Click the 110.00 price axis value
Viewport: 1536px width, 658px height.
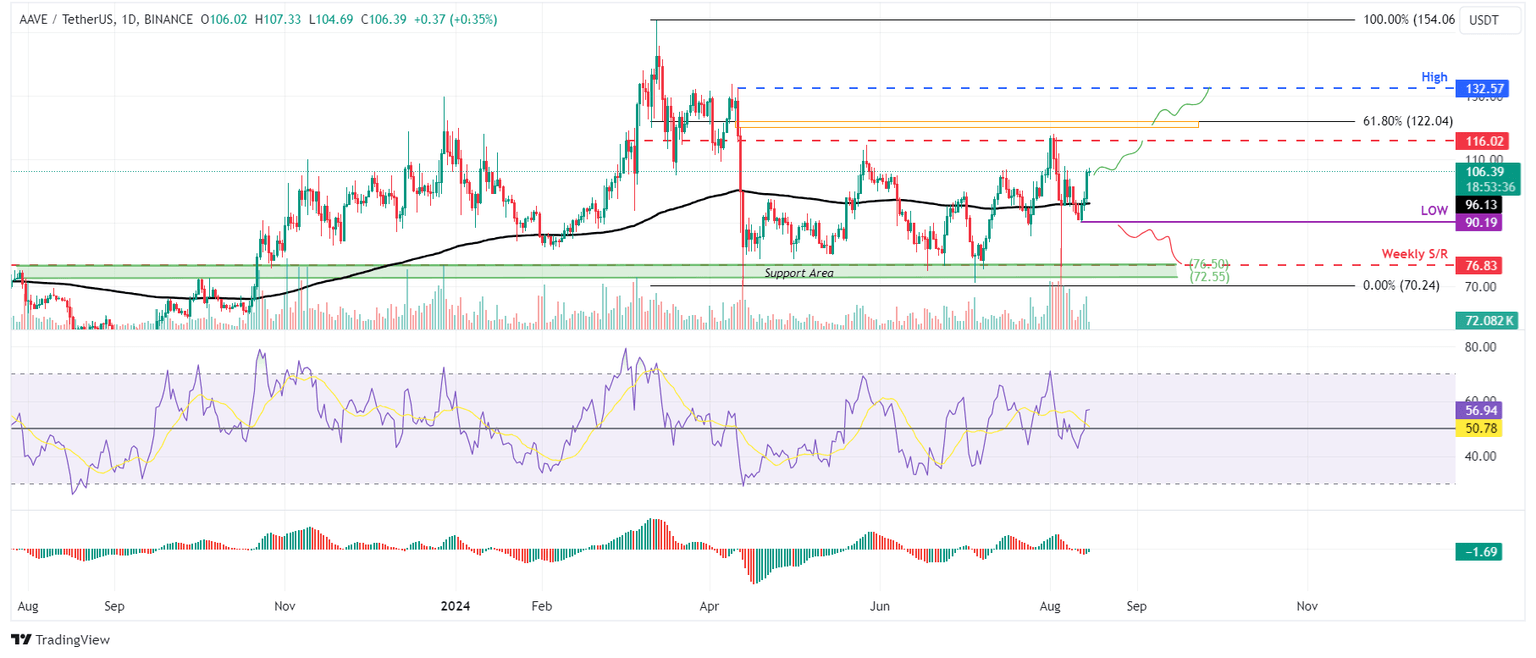coord(1485,159)
